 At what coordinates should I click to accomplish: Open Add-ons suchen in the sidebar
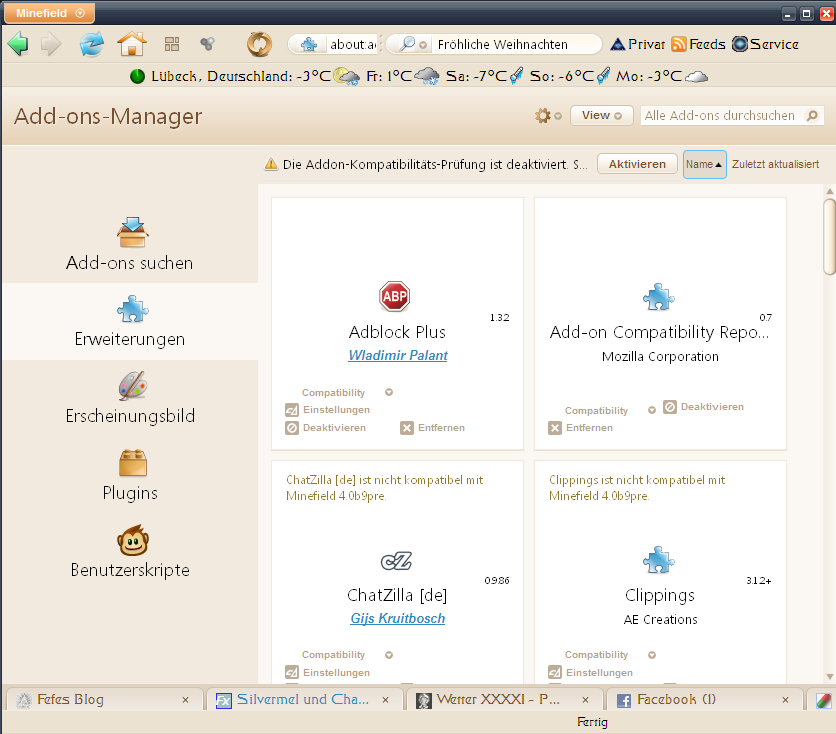point(130,245)
